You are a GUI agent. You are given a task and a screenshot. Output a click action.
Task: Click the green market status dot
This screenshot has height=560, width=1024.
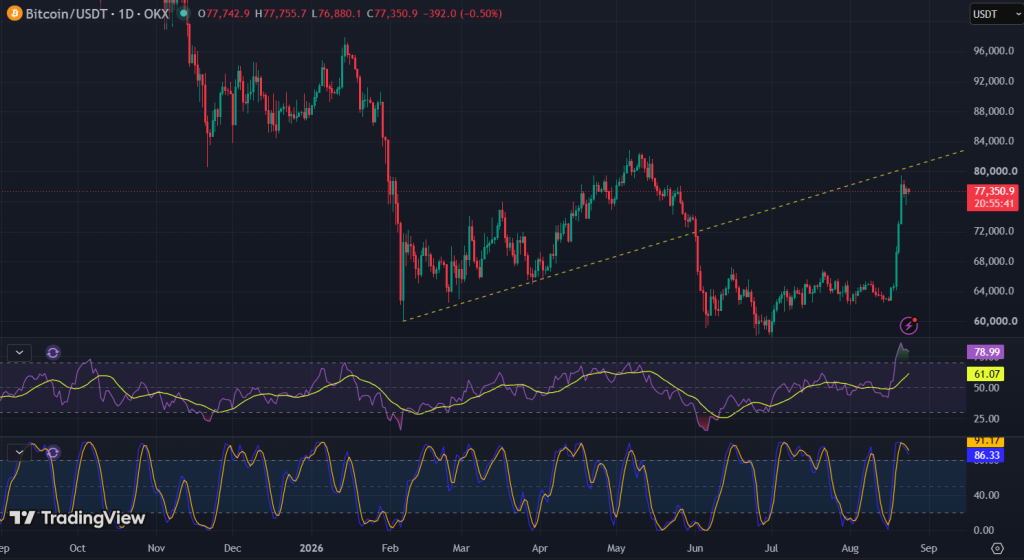(x=184, y=13)
